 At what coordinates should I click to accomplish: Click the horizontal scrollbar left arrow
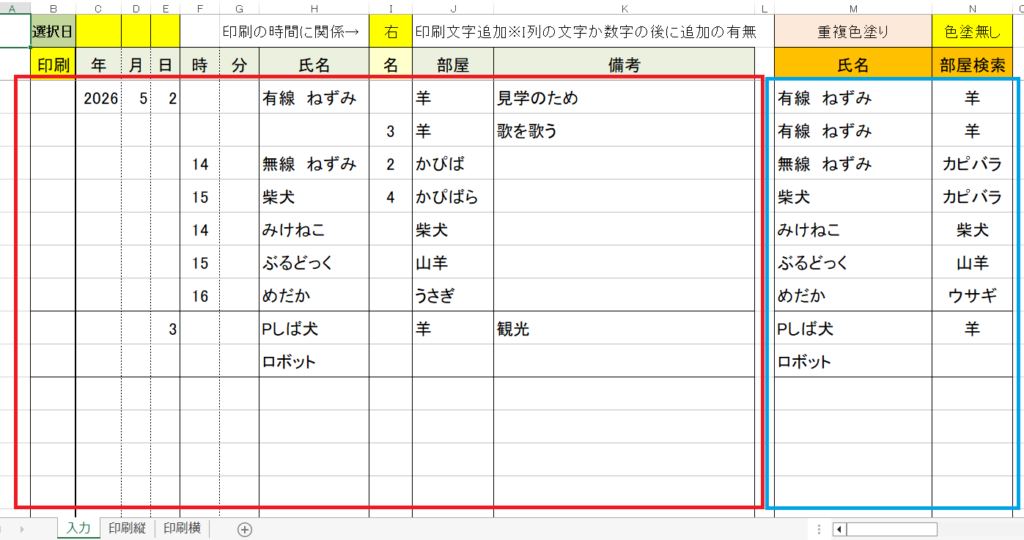840,529
